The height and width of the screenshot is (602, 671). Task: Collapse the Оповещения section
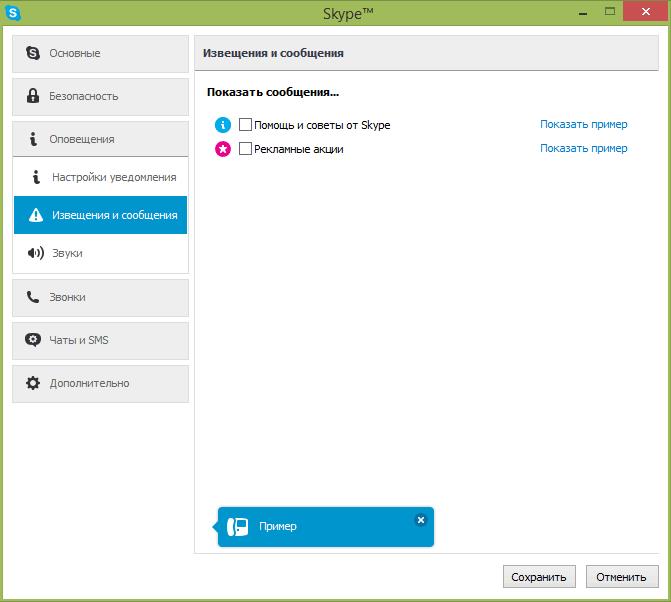tap(100, 139)
